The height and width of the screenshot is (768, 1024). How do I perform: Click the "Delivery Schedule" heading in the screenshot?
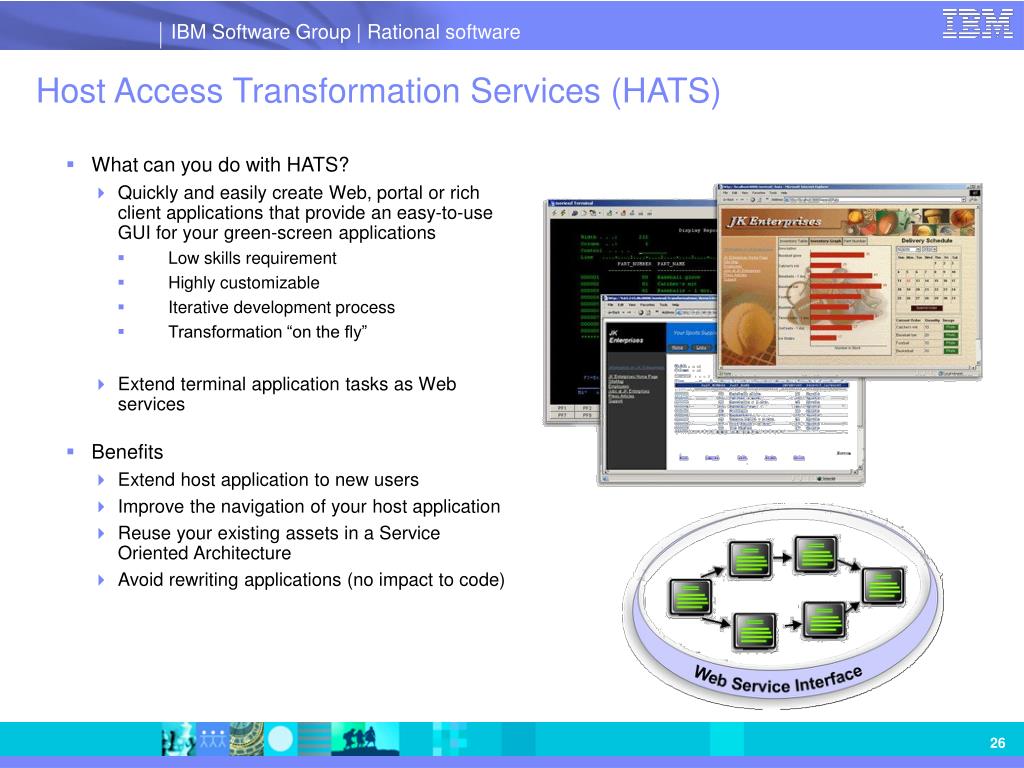(927, 241)
